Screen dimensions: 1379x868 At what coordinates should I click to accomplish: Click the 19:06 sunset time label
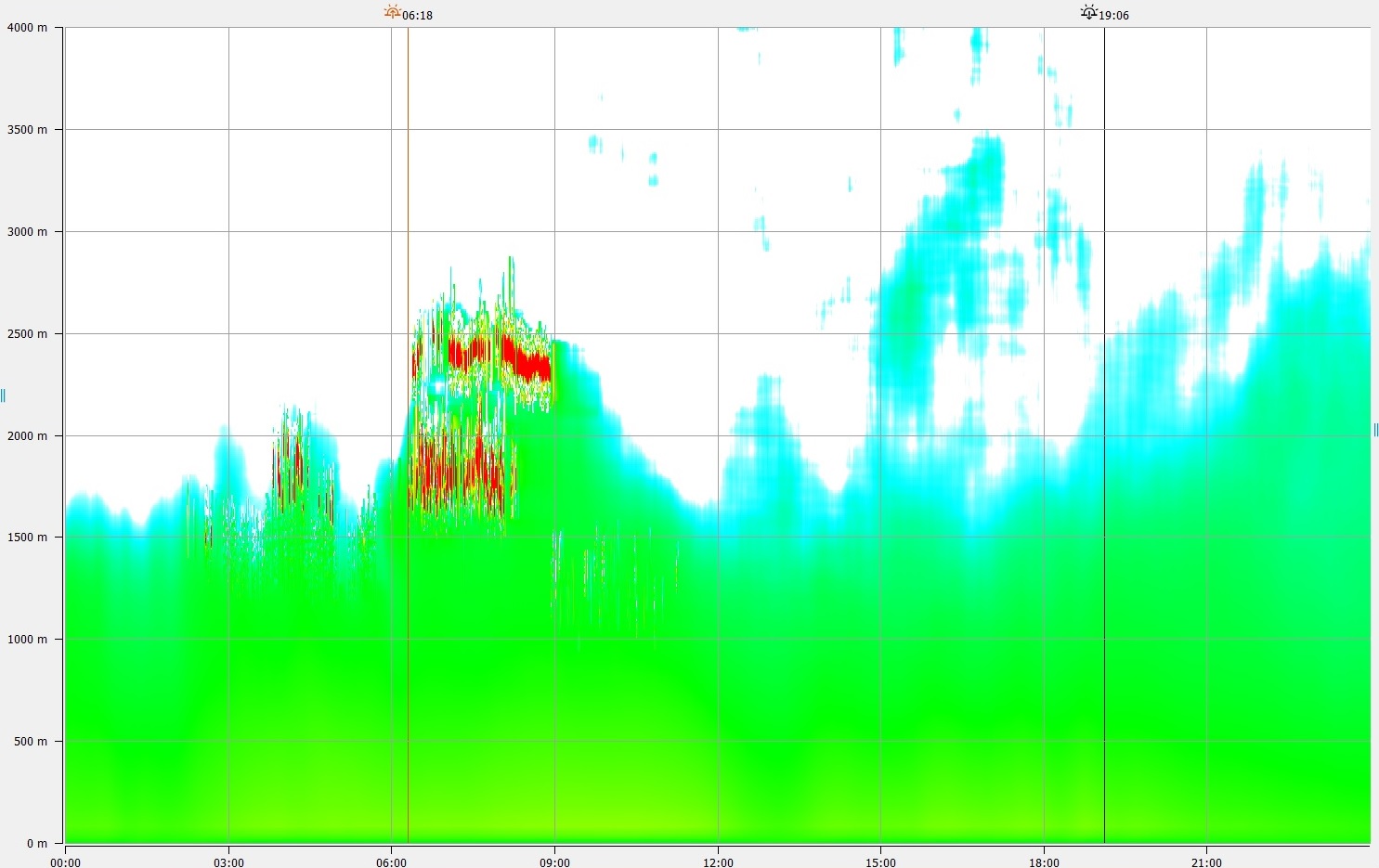(x=1113, y=16)
